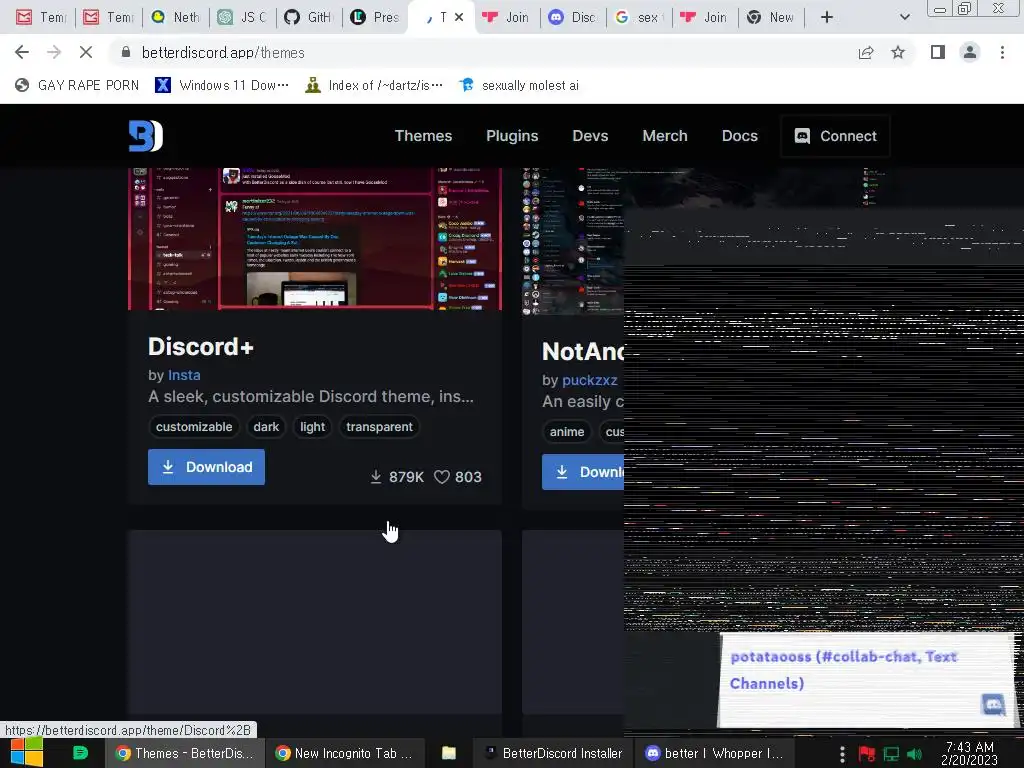Switch to the Discord 'better | Whopper' window
This screenshot has height=768, width=1024.
click(714, 753)
